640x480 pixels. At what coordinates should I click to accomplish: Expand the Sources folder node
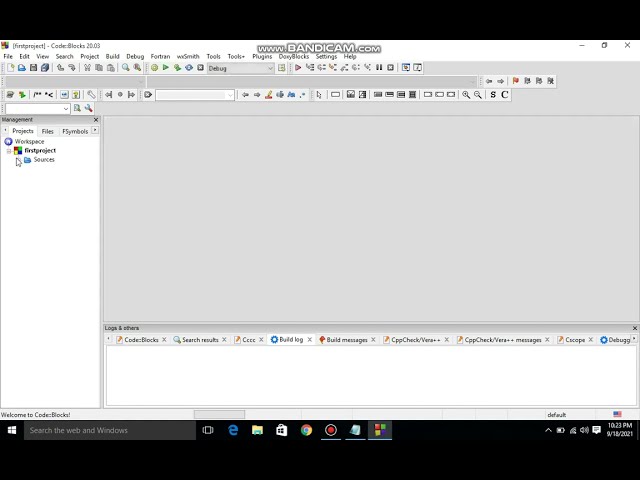coord(18,160)
